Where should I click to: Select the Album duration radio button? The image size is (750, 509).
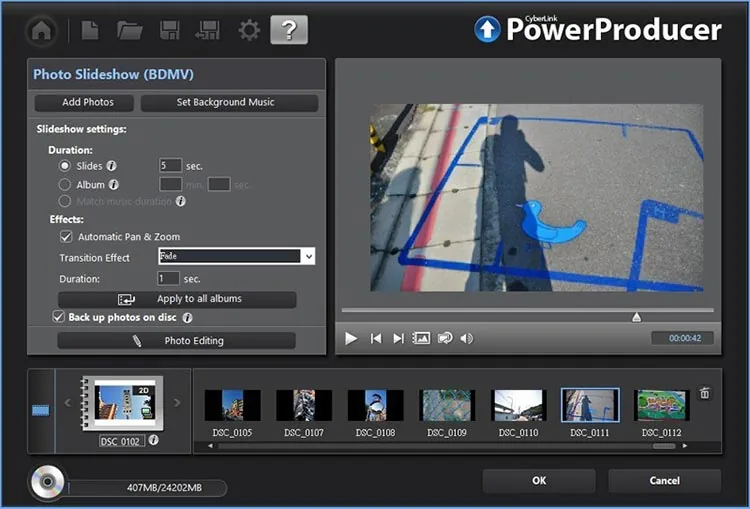tap(65, 185)
